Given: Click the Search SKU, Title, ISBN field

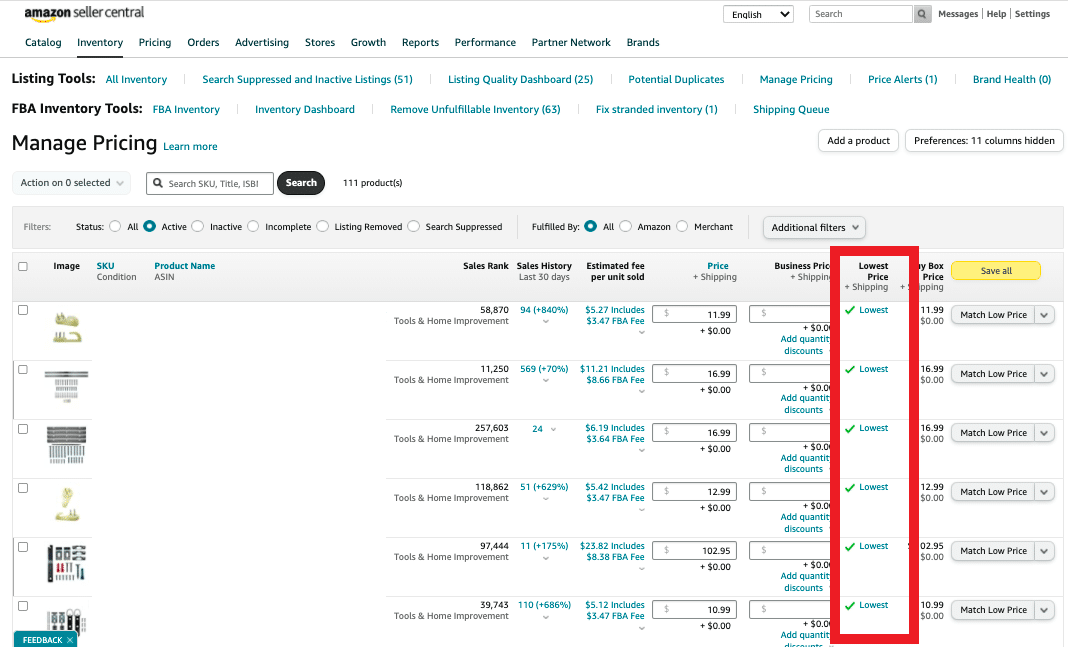Looking at the screenshot, I should click(x=210, y=183).
